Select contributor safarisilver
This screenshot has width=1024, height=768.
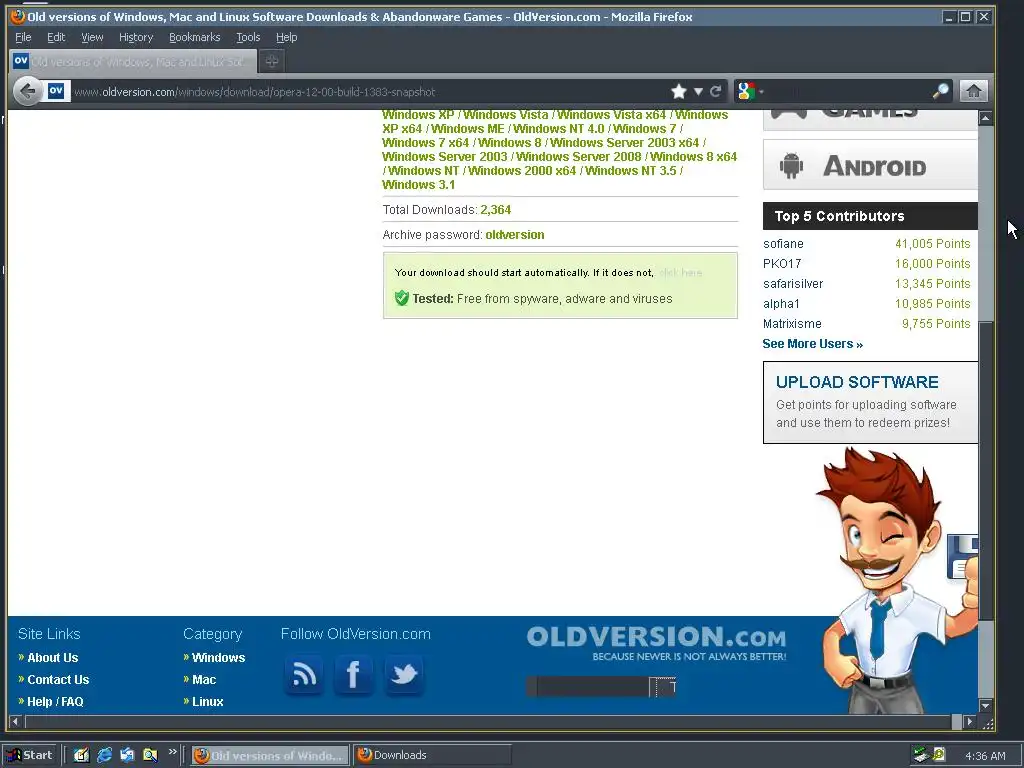[x=793, y=284]
